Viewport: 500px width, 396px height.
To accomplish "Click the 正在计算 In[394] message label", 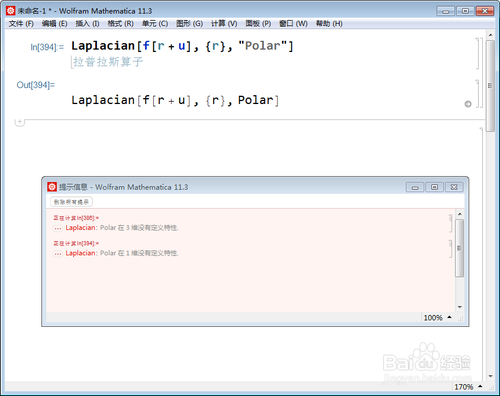I will pyautogui.click(x=76, y=244).
